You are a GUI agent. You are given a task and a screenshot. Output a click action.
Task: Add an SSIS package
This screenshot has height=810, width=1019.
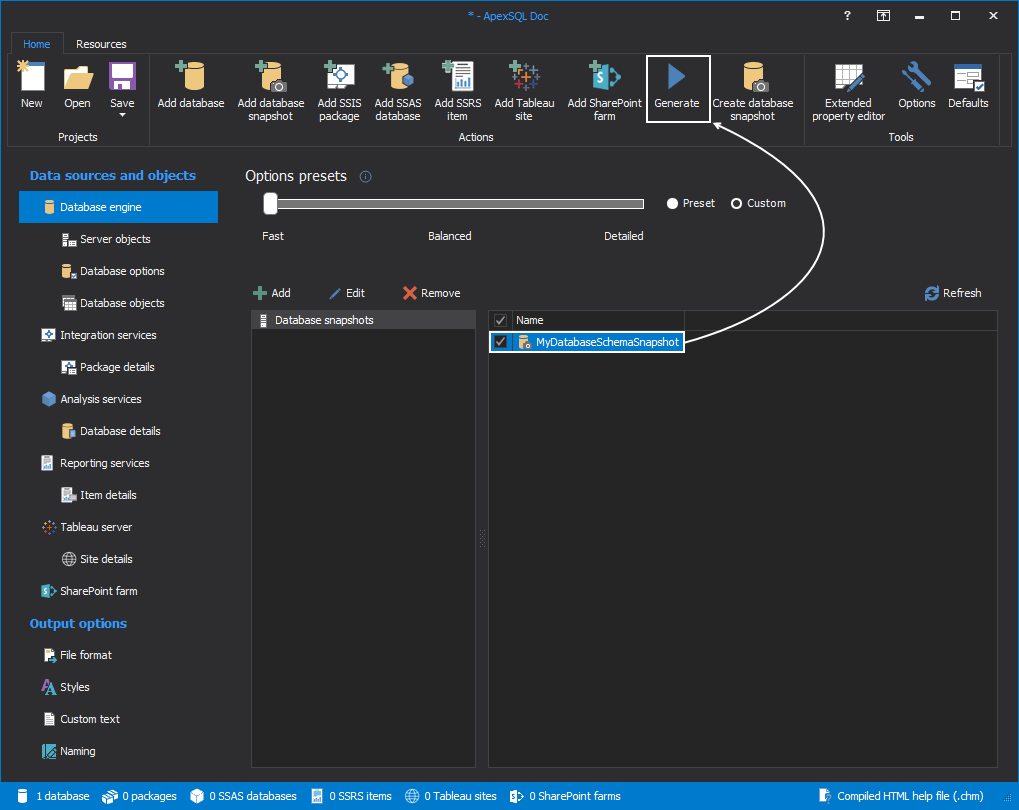click(x=339, y=91)
